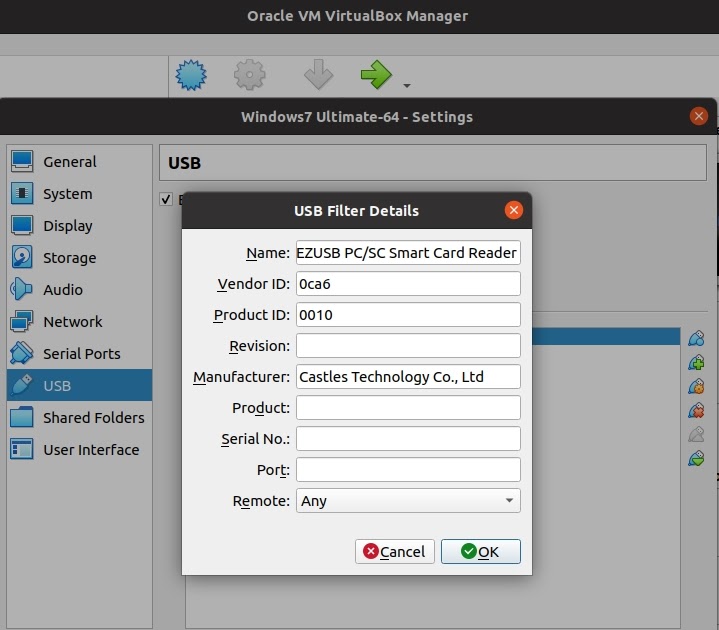Click the Settings gear toolbar icon
Viewport: 719px width, 630px height.
tap(249, 75)
